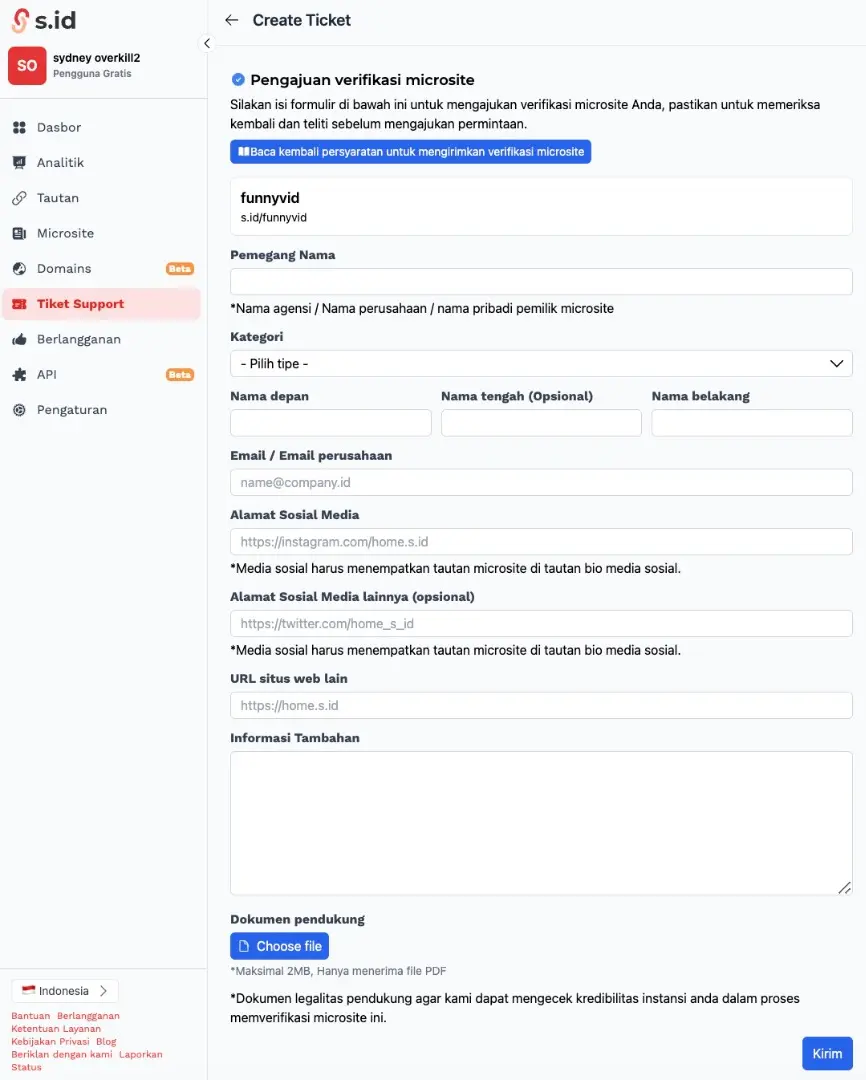
Task: Open the Baca kembali persyaratan link button
Action: click(x=410, y=152)
